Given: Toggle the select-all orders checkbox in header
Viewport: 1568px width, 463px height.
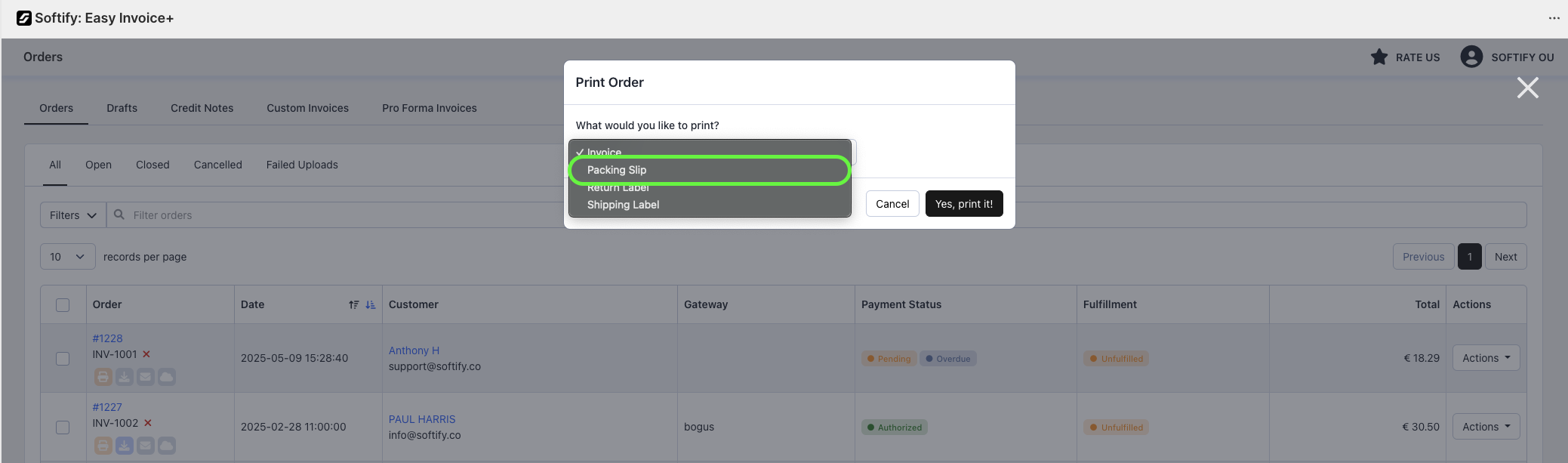Looking at the screenshot, I should click(63, 305).
